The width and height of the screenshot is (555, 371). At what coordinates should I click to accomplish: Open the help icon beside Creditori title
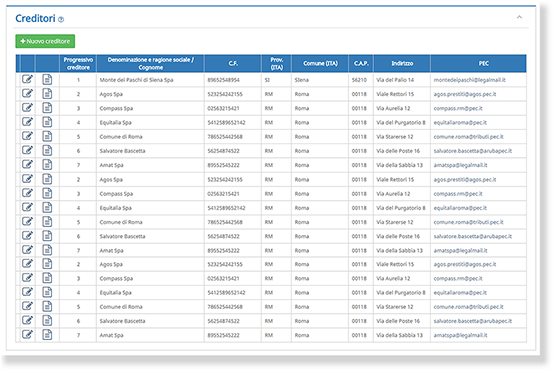(x=61, y=19)
